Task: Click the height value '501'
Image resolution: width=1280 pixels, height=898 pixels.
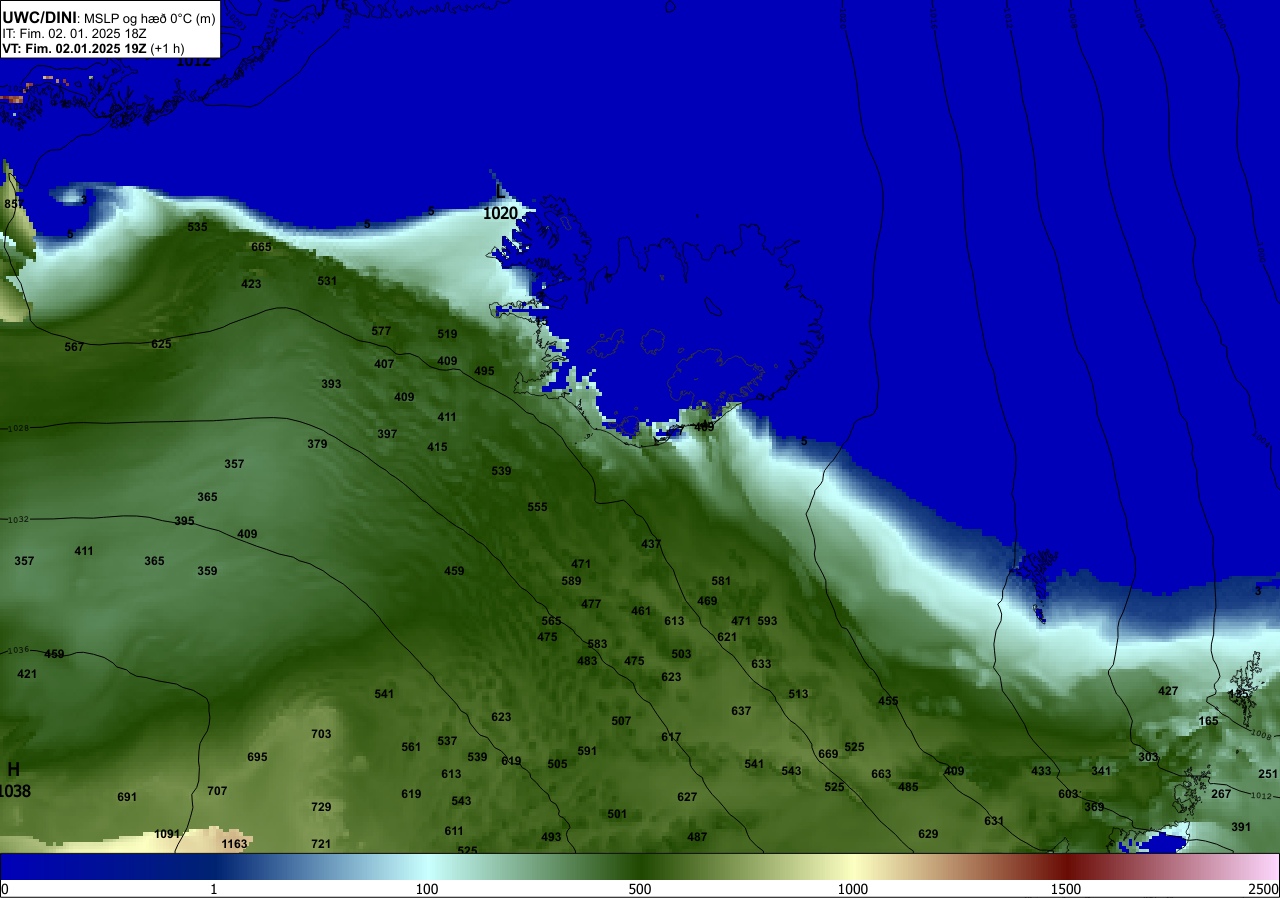Action: (617, 814)
